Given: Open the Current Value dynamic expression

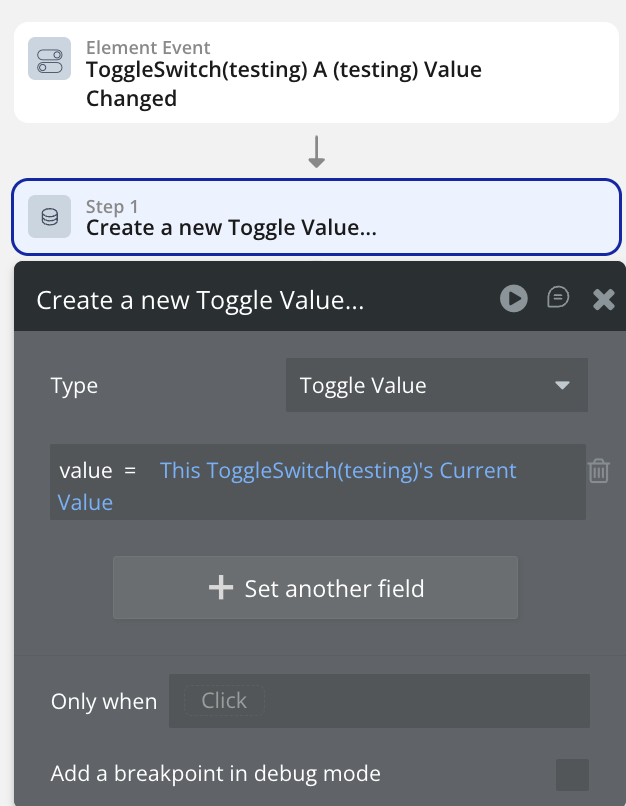Looking at the screenshot, I should [338, 471].
